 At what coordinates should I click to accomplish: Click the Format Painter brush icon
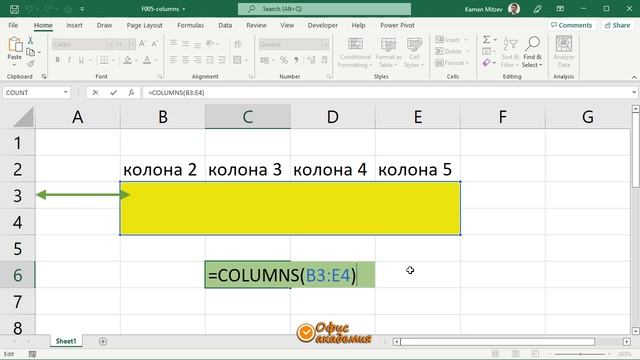[x=30, y=63]
